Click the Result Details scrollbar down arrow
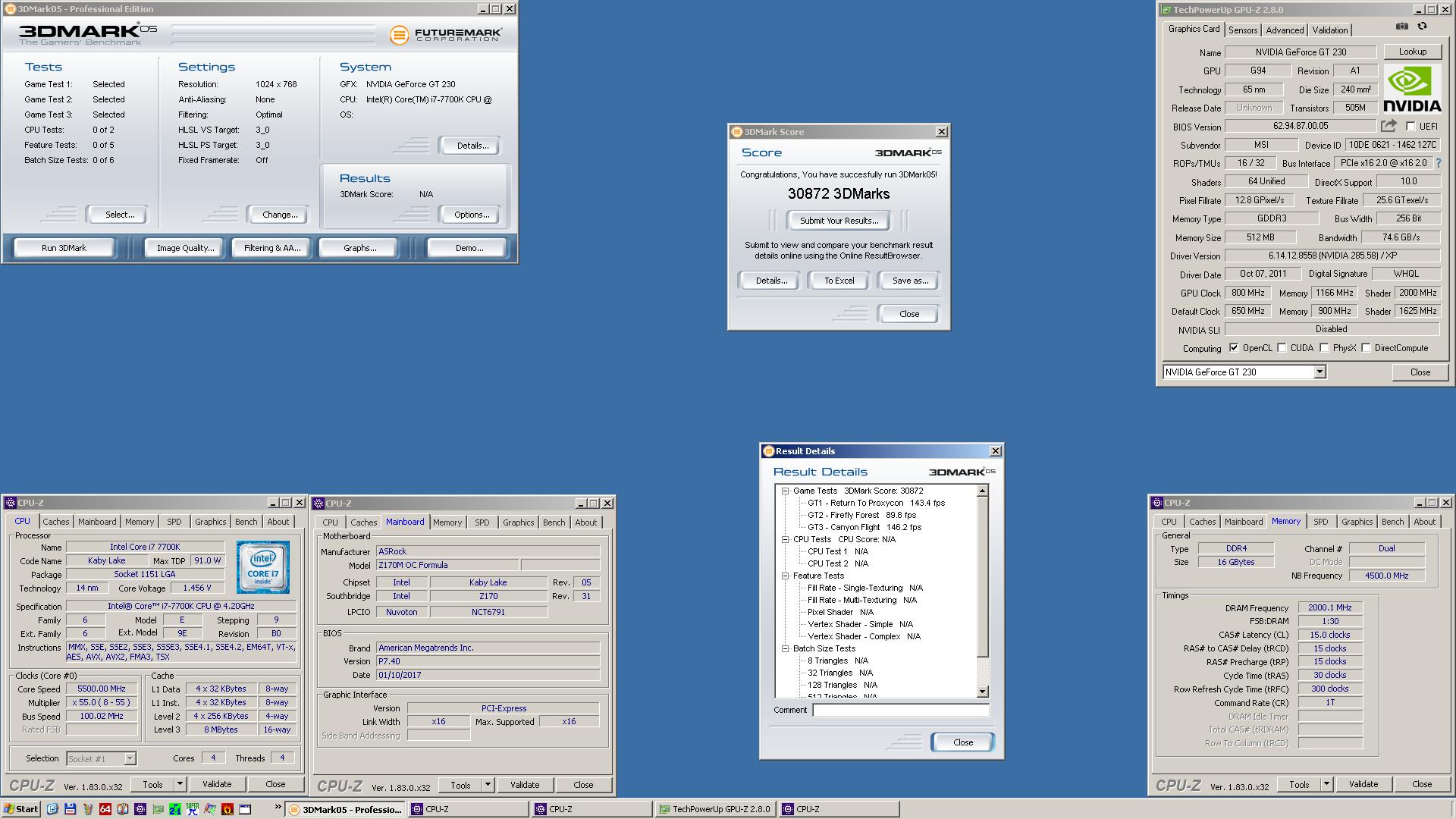 983,692
